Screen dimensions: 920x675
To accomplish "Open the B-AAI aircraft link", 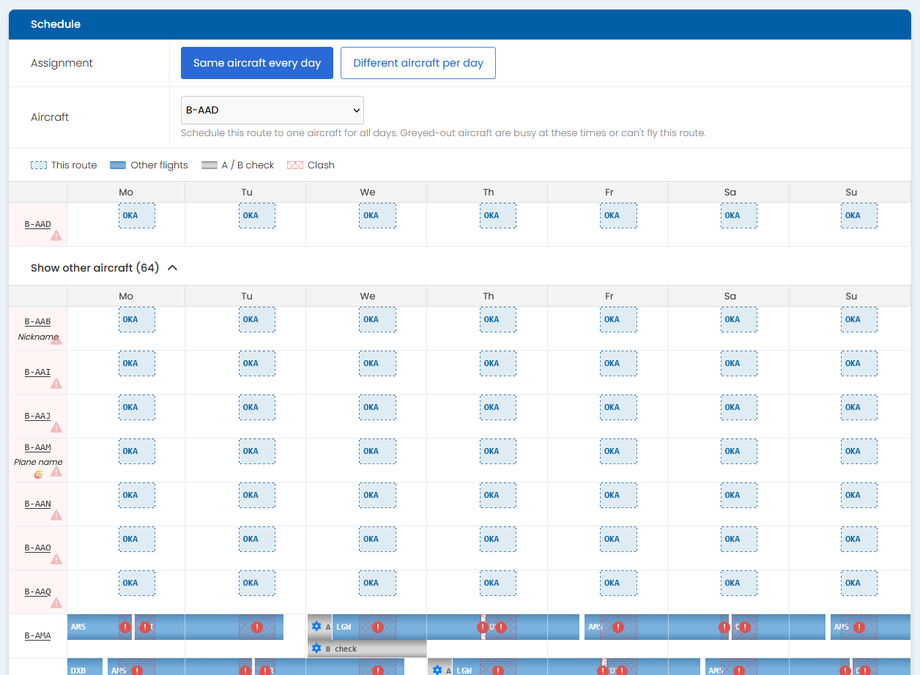I will (x=38, y=372).
